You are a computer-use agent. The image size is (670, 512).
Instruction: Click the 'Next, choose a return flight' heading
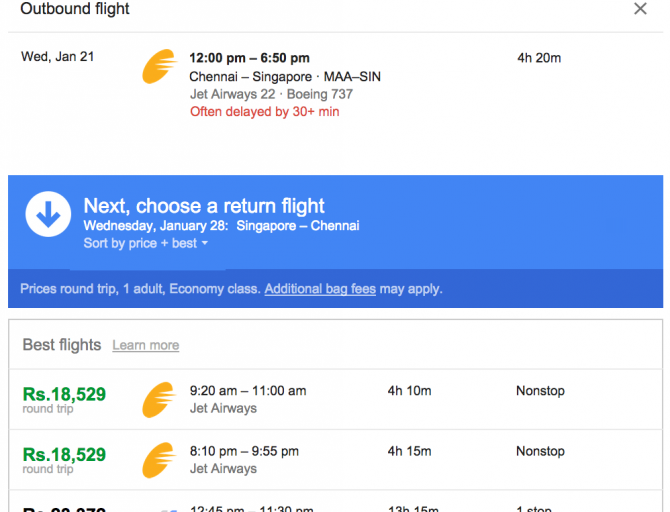pyautogui.click(x=204, y=206)
